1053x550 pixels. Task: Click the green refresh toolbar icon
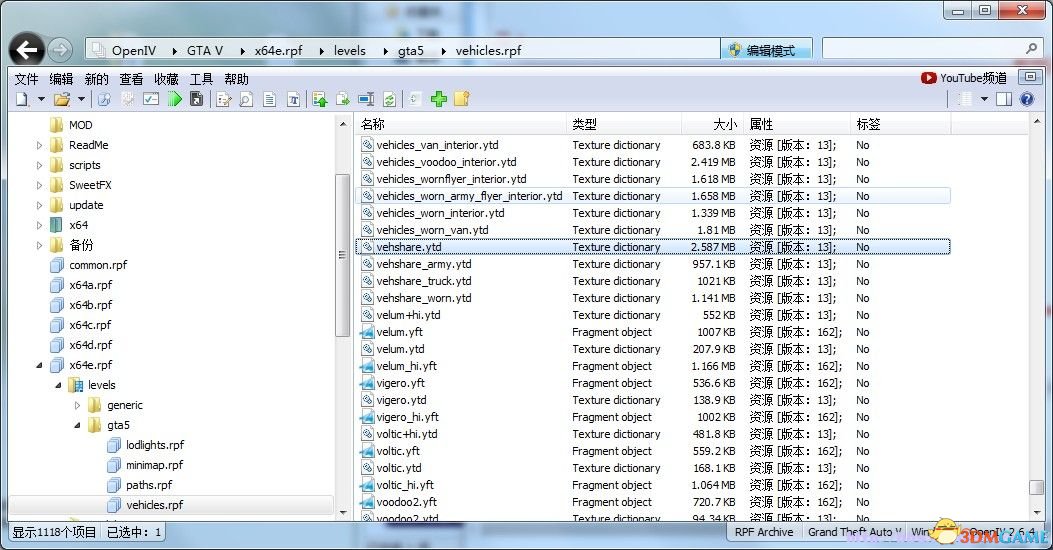(x=390, y=100)
